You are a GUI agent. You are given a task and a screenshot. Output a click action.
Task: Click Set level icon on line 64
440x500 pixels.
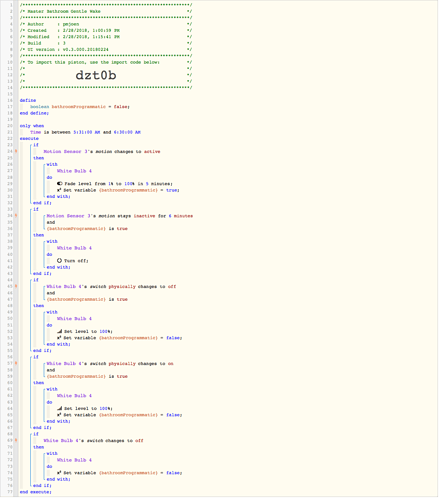[59, 408]
